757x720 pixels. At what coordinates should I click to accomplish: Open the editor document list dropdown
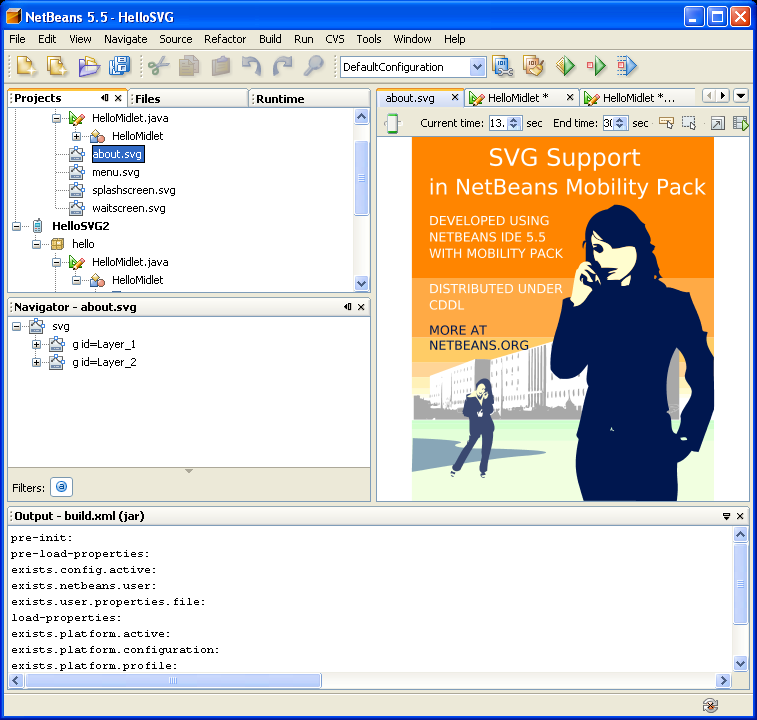[x=741, y=96]
